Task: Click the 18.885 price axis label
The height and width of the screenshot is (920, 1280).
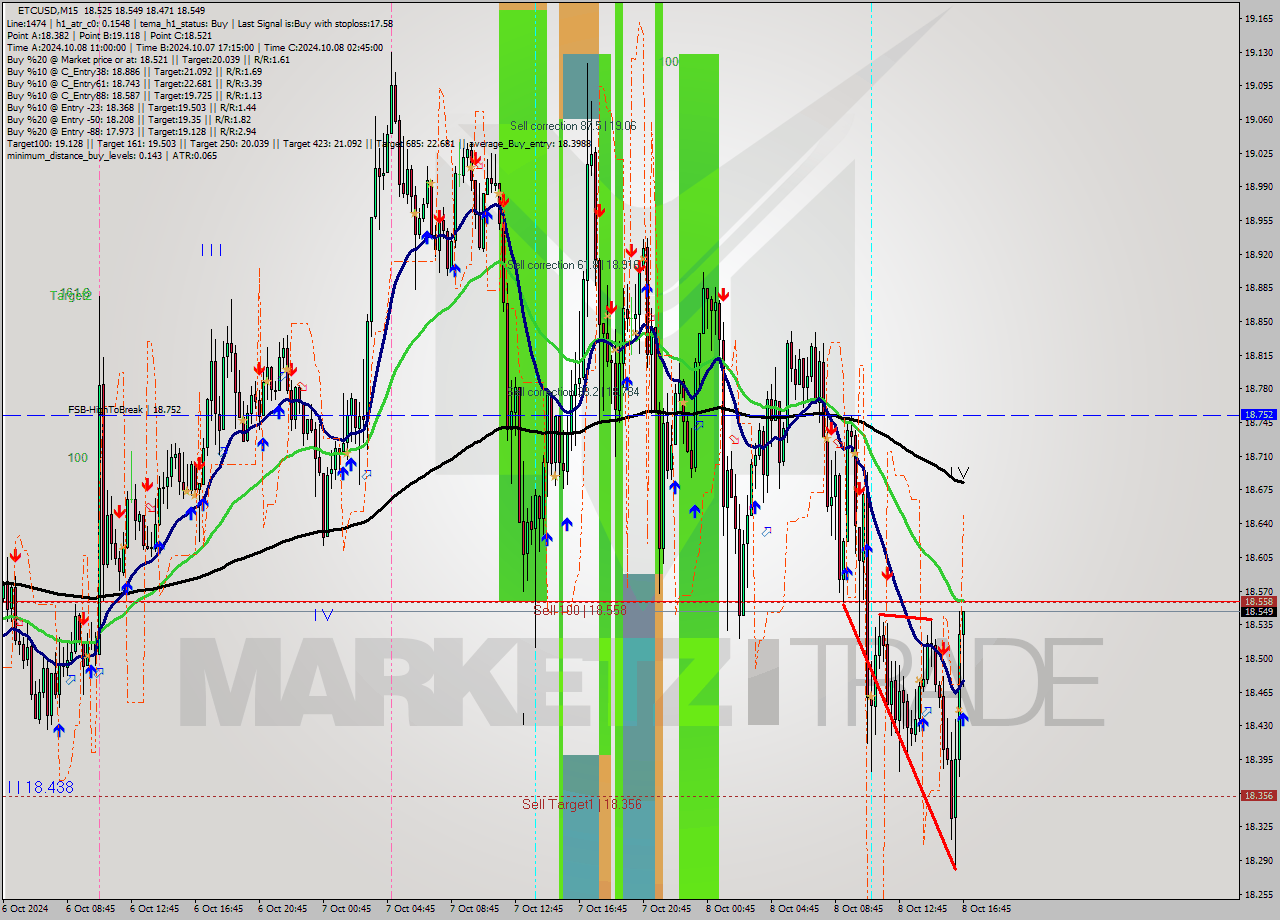Action: pos(1258,288)
